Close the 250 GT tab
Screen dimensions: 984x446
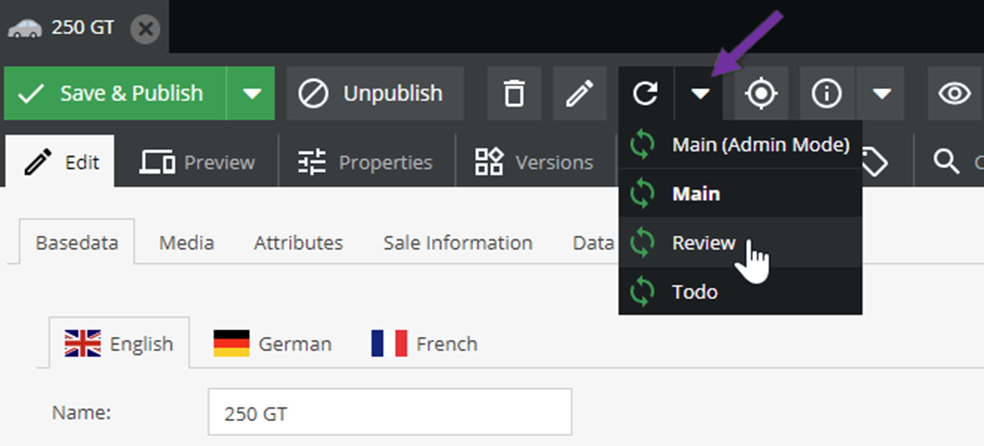click(x=145, y=28)
